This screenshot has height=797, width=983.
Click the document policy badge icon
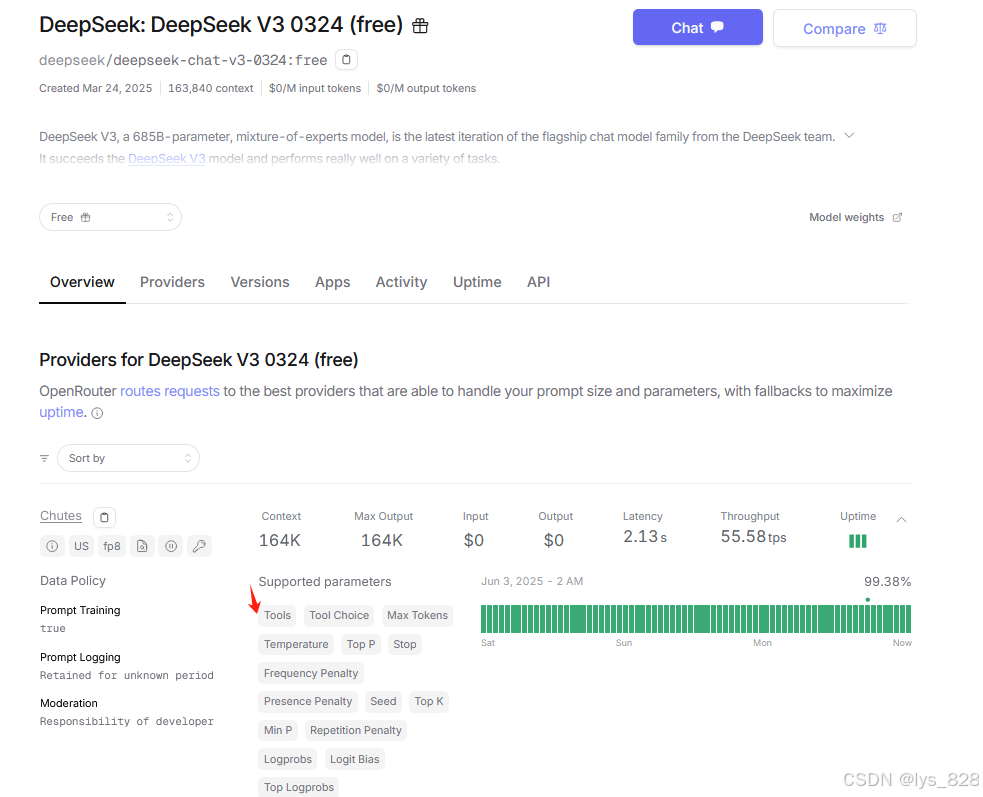coord(142,546)
